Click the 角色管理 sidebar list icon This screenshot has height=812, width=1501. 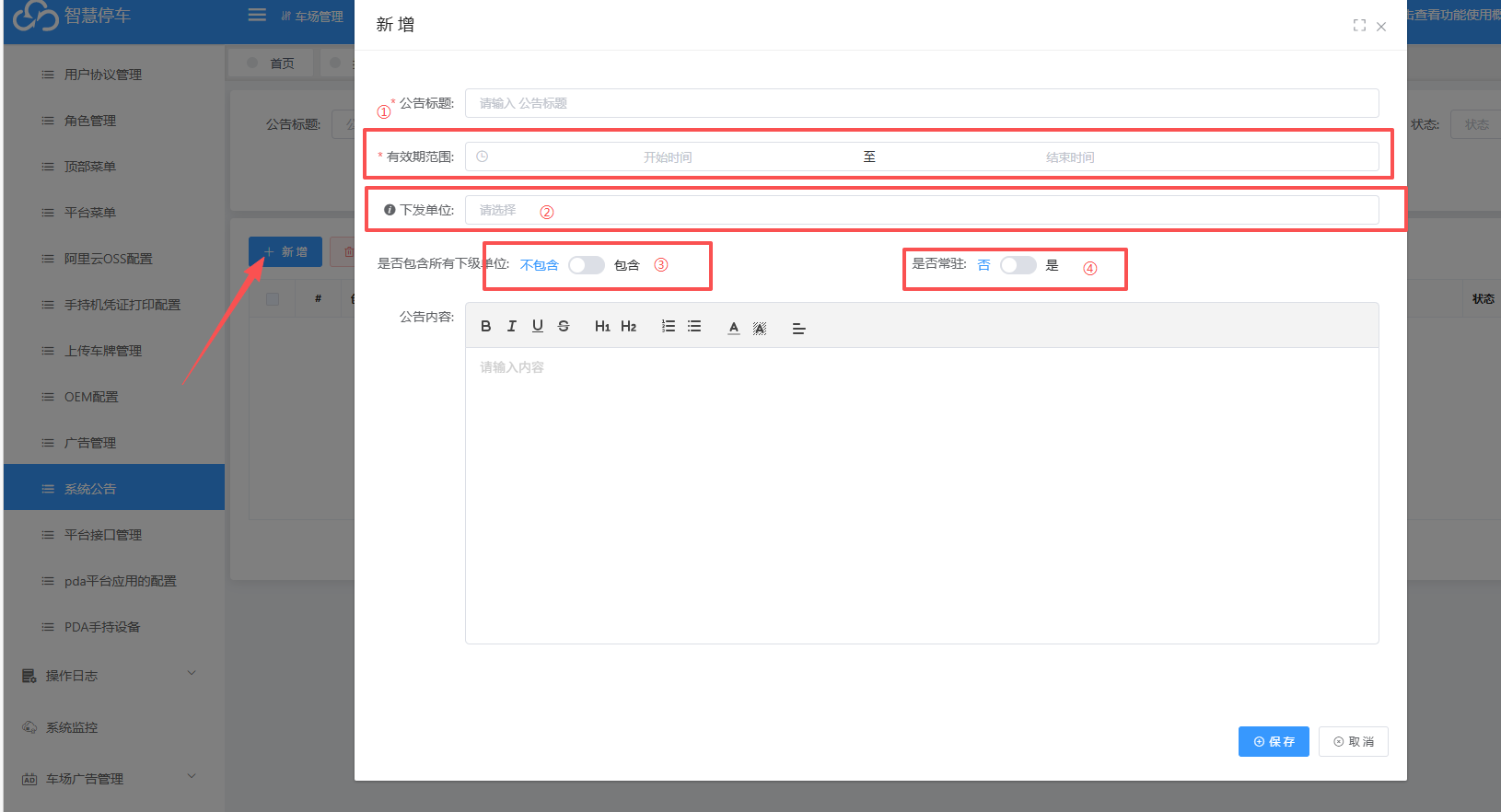click(x=48, y=121)
